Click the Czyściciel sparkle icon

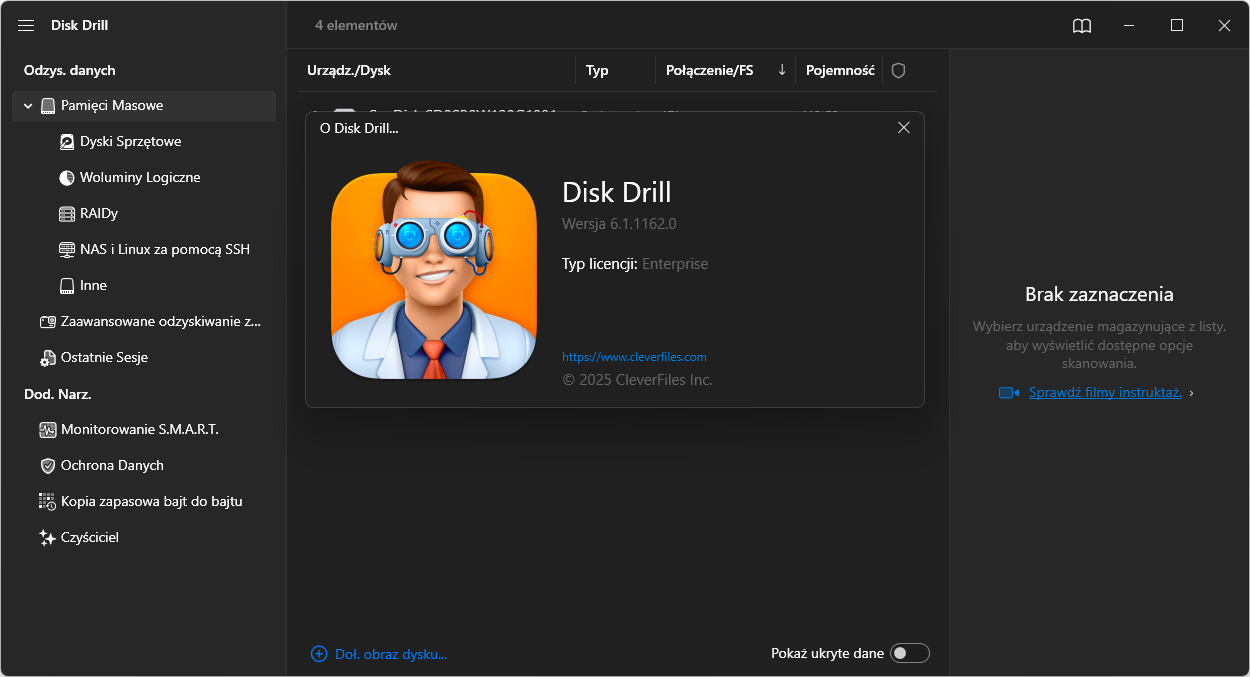click(47, 538)
